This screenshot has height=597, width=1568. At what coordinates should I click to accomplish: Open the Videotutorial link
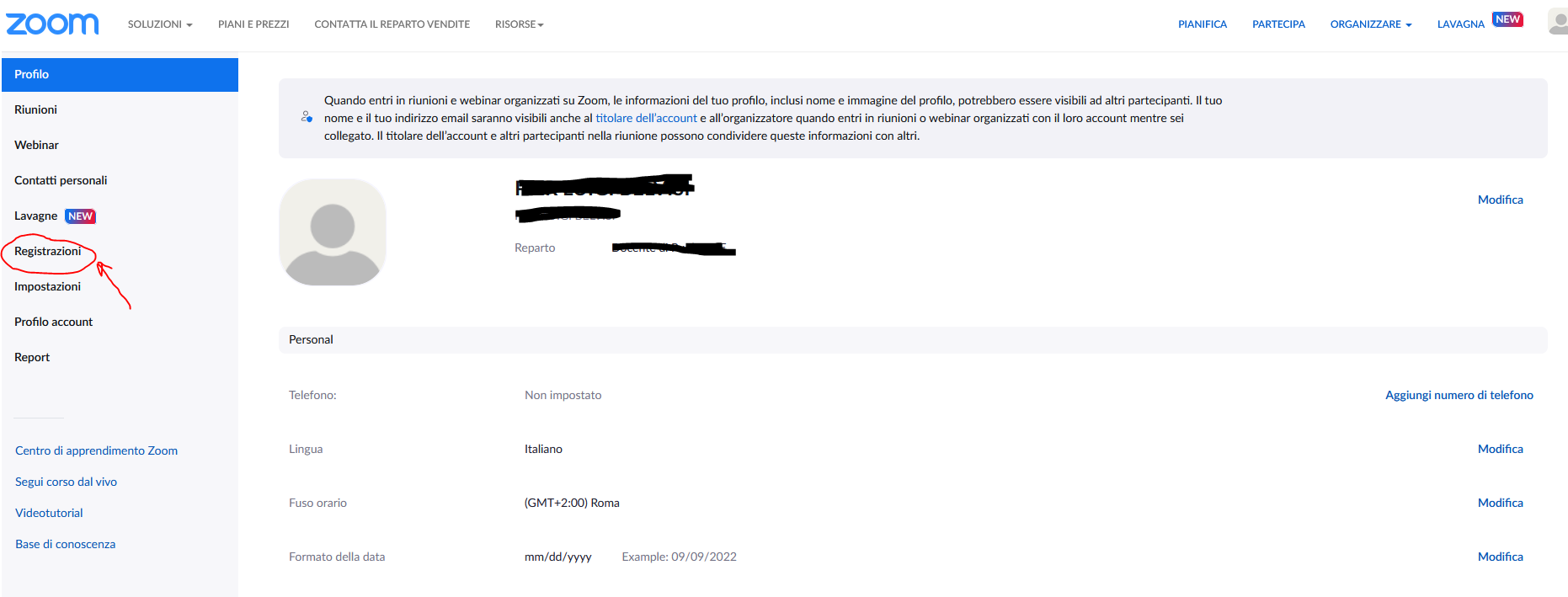pos(49,513)
